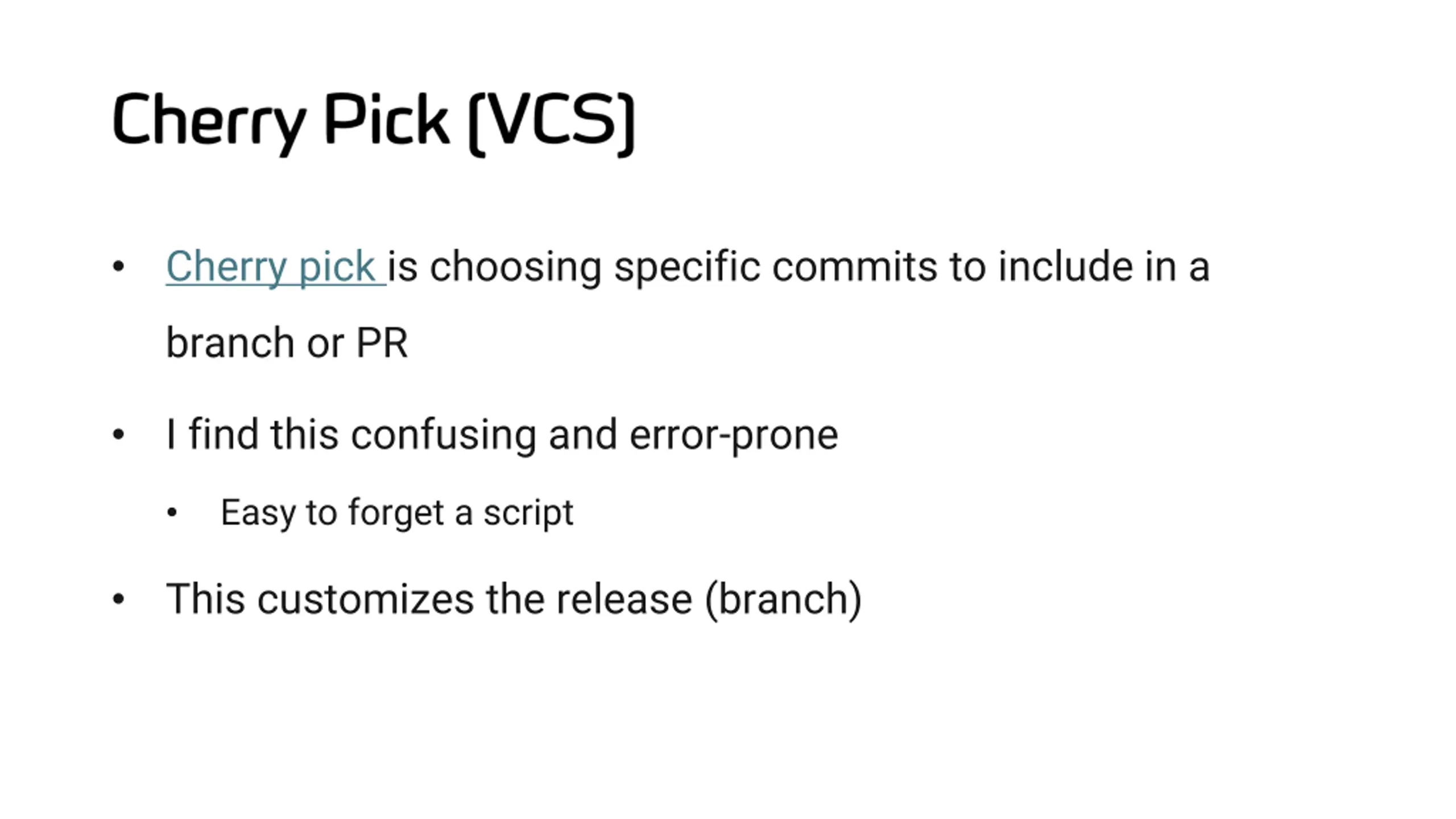The image size is (1456, 819).
Task: Click 'This customizes the release (branch)' line
Action: [514, 599]
